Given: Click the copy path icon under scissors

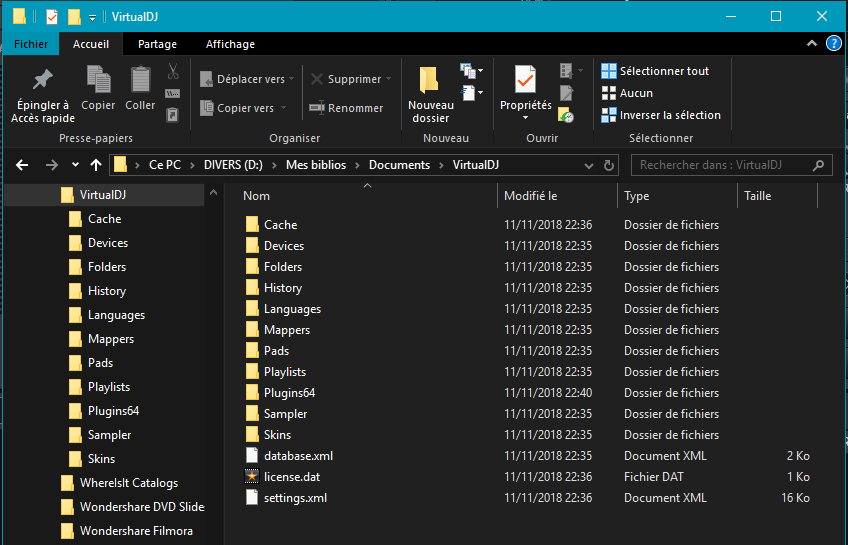Looking at the screenshot, I should point(173,93).
